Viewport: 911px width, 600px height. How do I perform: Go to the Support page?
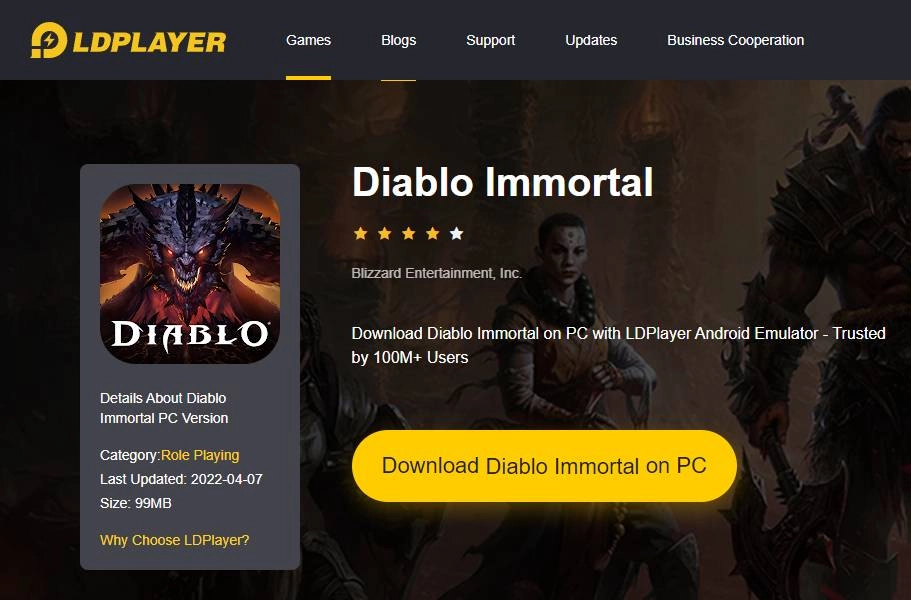tap(490, 40)
